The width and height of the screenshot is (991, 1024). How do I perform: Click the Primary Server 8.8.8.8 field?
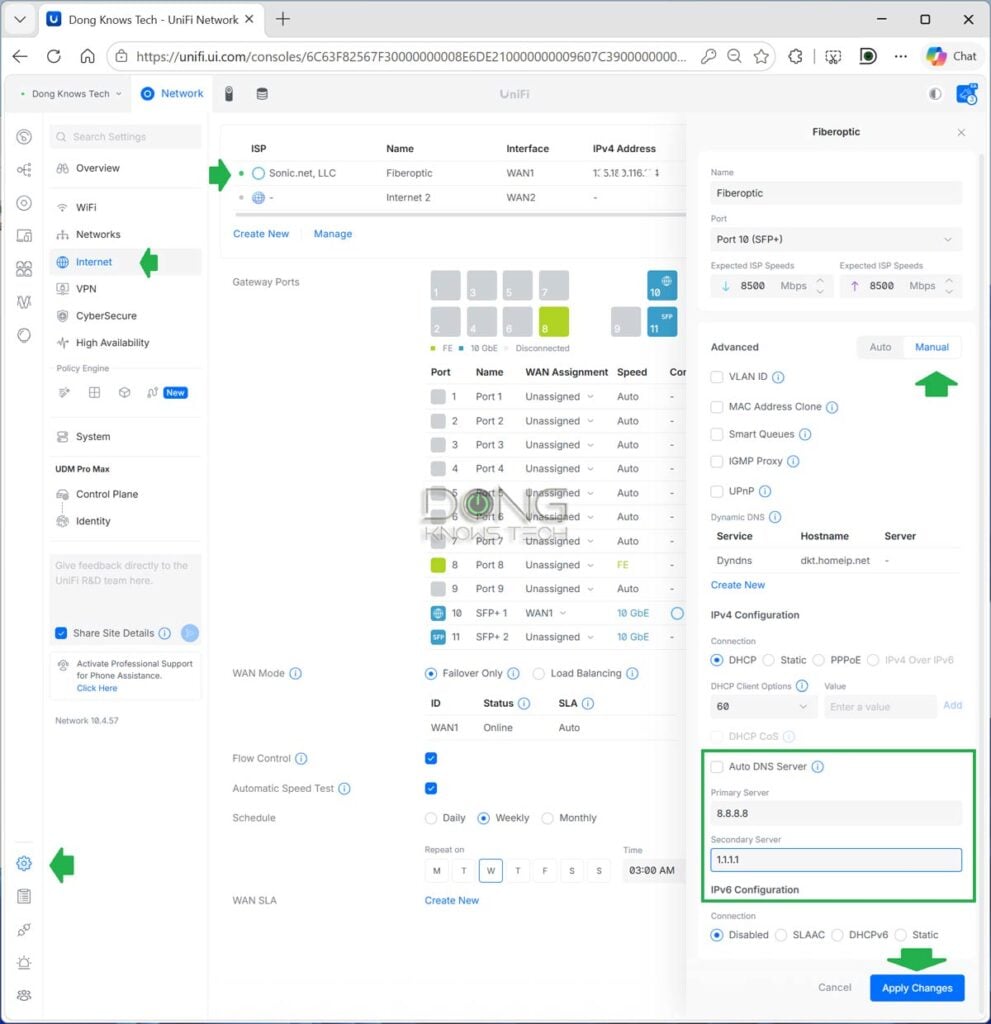836,814
